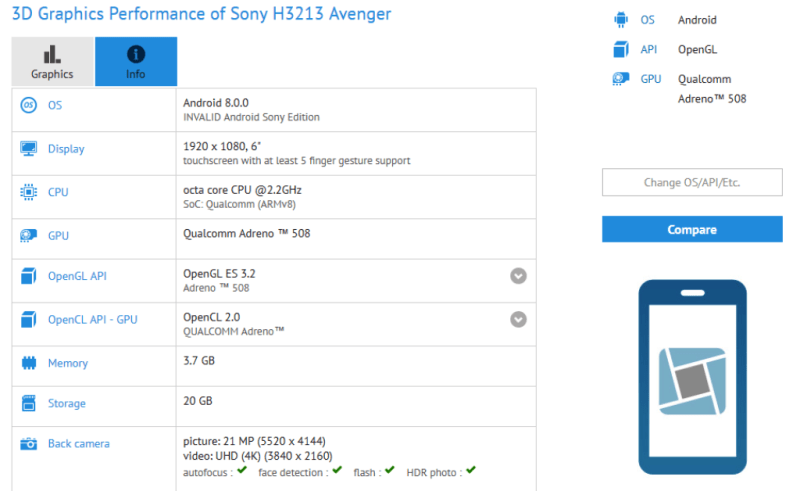Select the table text Qualcomm Adreno ™ 508
800x491 pixels.
pyautogui.click(x=246, y=233)
